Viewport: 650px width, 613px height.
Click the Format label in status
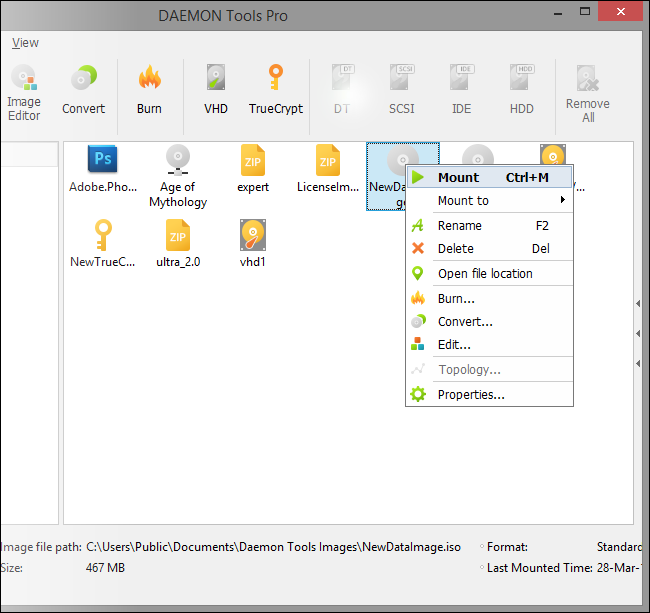pyautogui.click(x=507, y=547)
